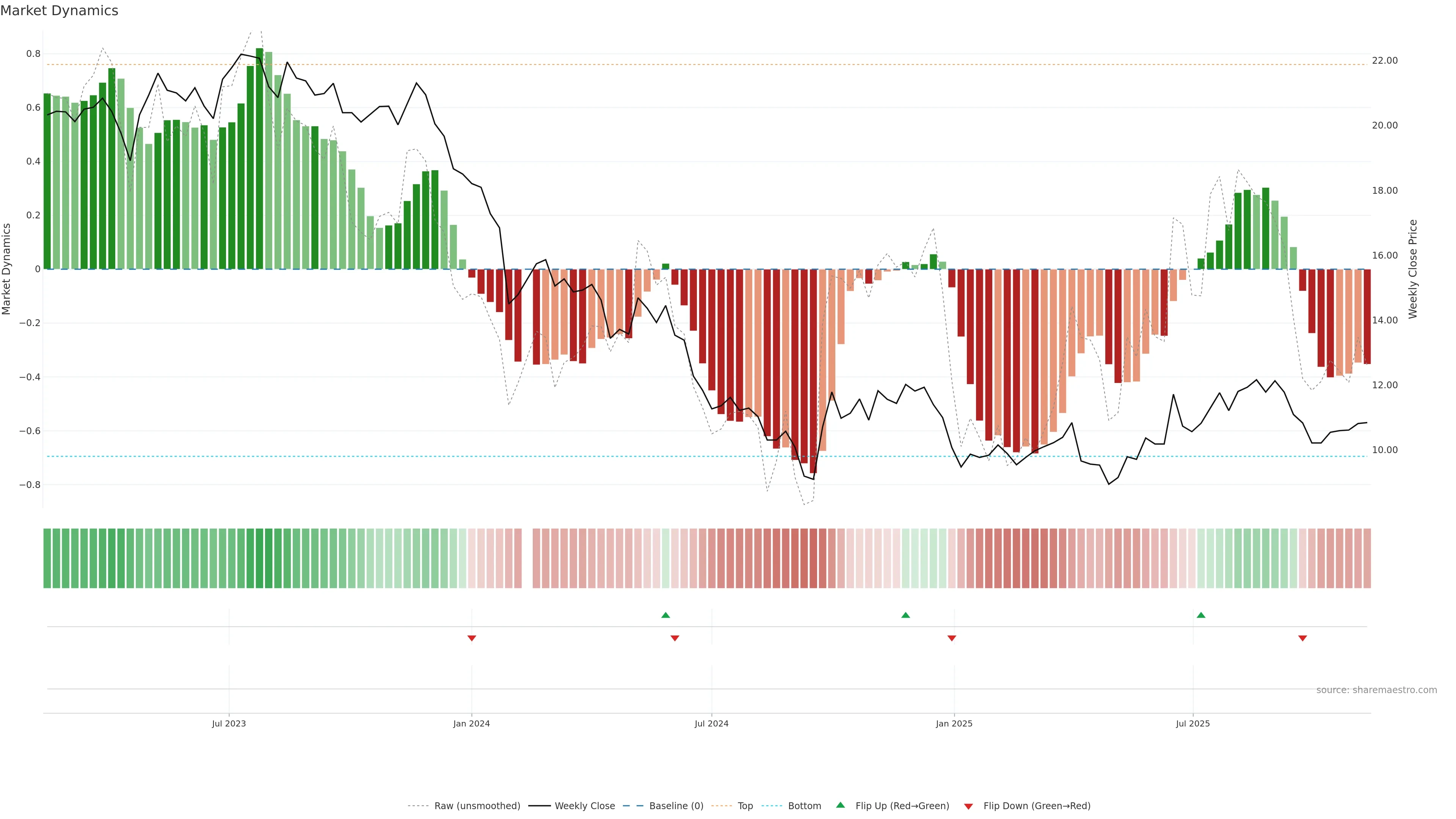
Task: Click the last red flip-down marker
Action: click(x=1303, y=638)
